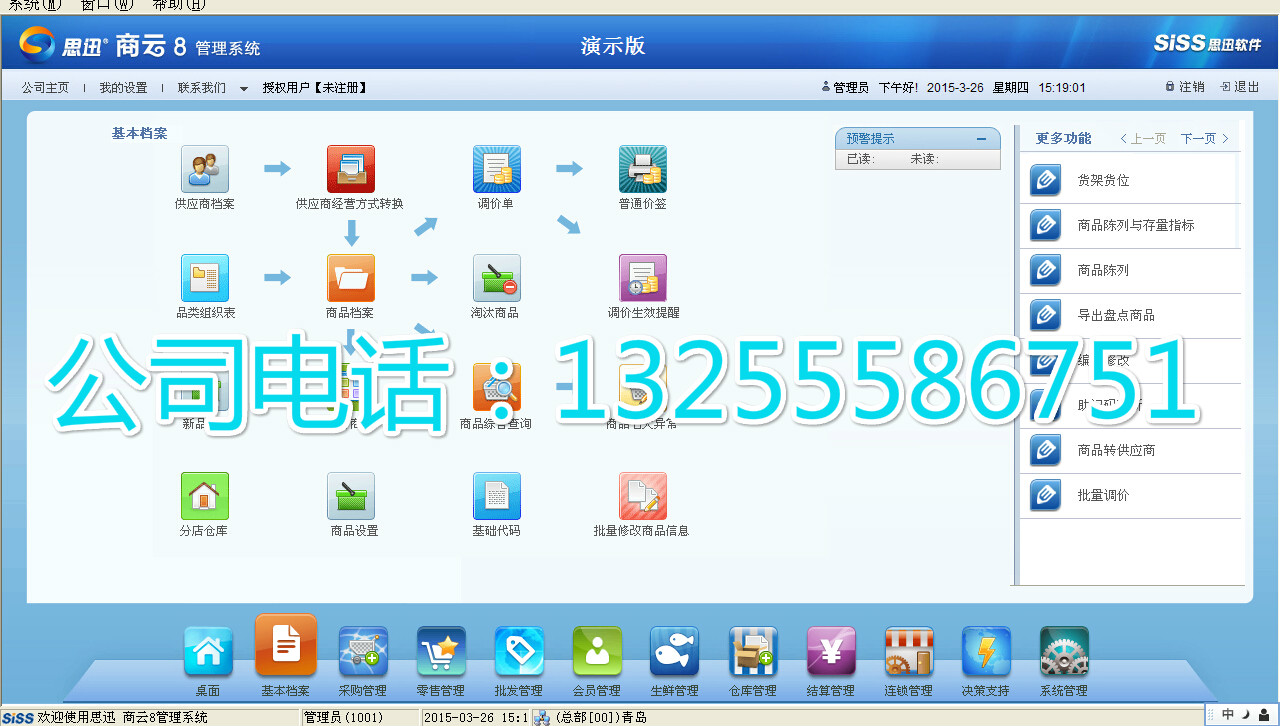Open 供应商经营方式转换 module icon

click(x=351, y=169)
